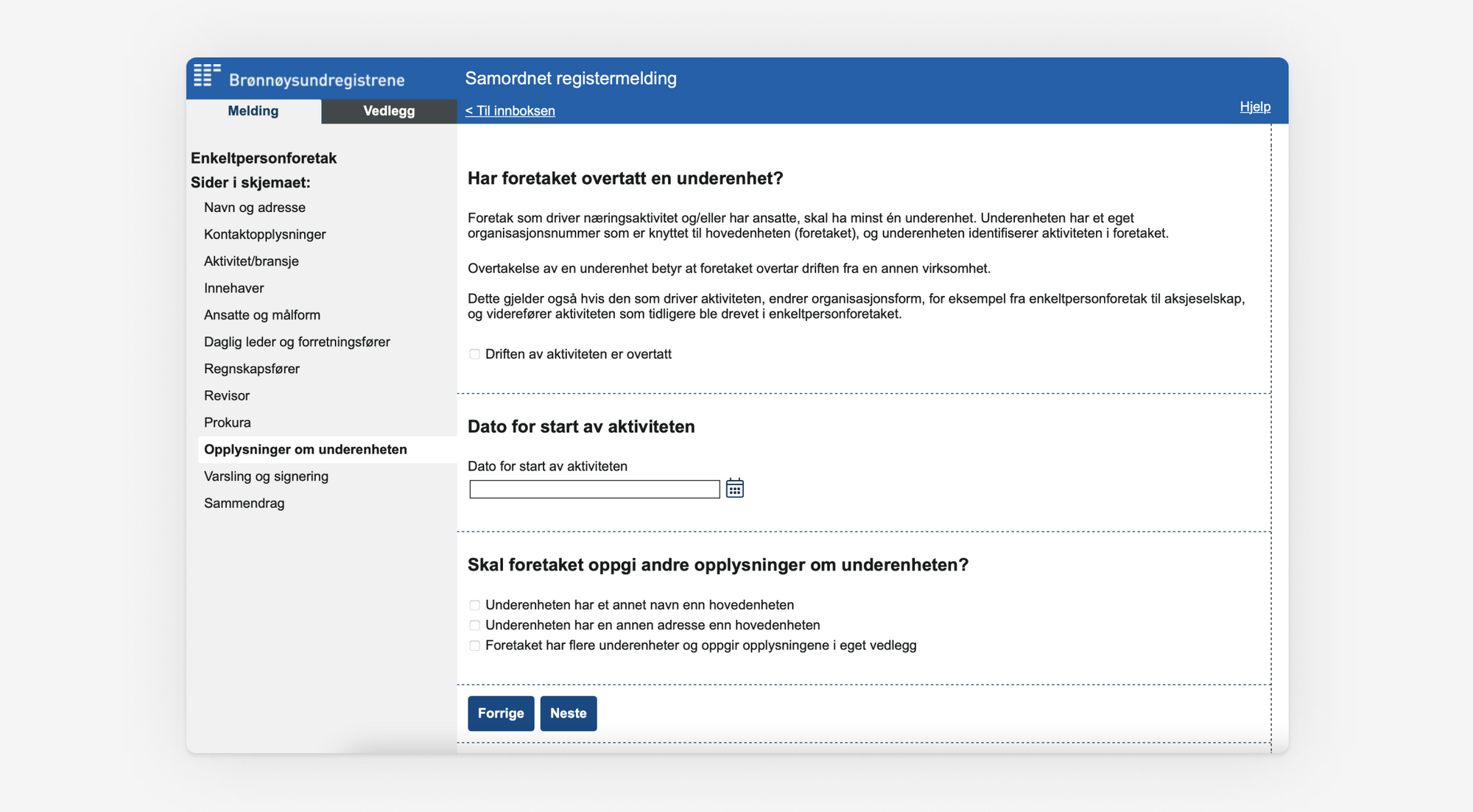Switch to the Melding tab

[253, 111]
